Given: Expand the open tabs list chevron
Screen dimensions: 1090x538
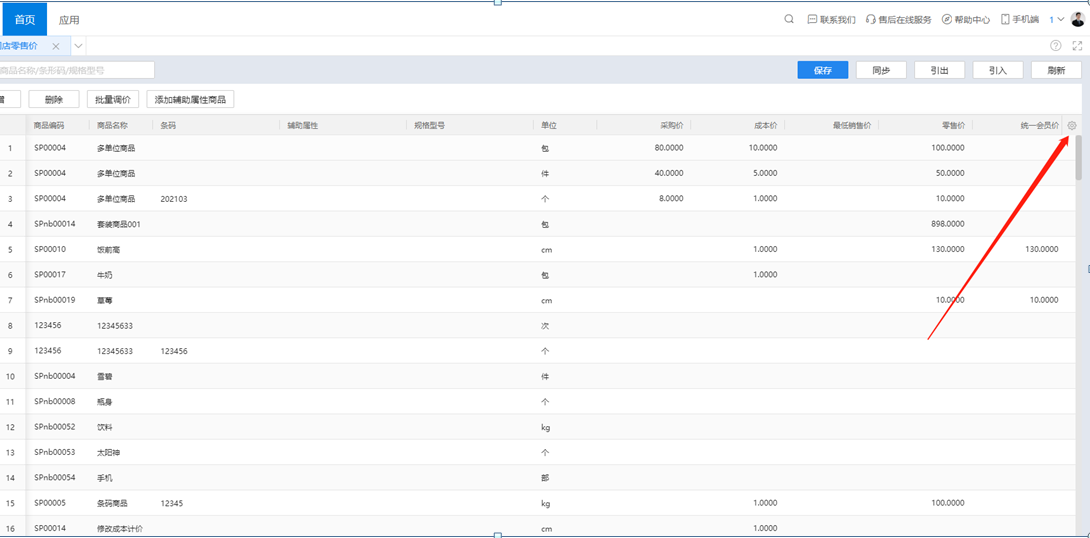Looking at the screenshot, I should tap(78, 46).
